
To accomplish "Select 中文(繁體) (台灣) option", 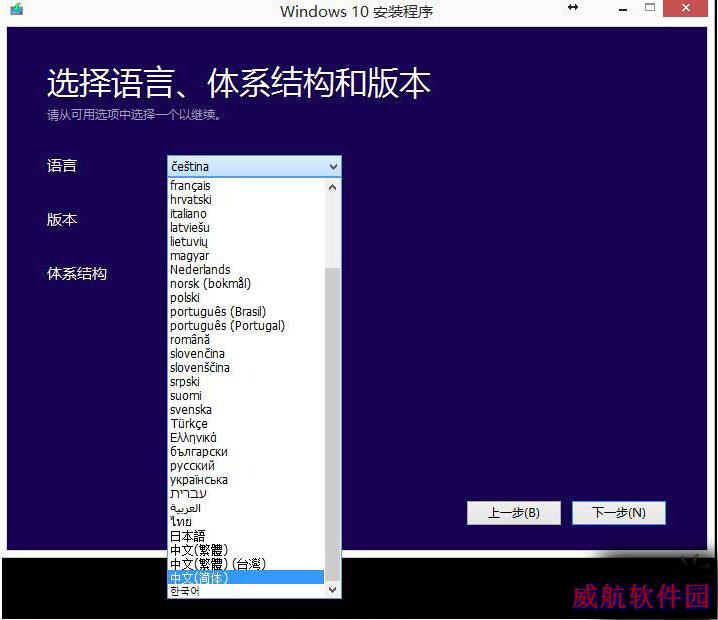I will [246, 564].
